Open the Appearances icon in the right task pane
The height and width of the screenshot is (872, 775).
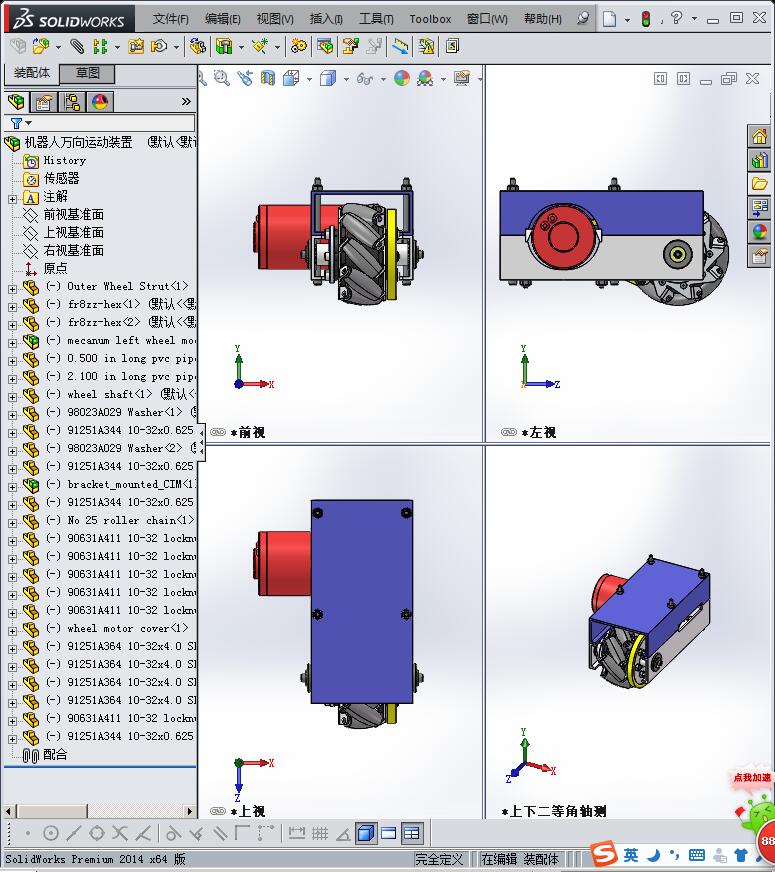tap(759, 231)
